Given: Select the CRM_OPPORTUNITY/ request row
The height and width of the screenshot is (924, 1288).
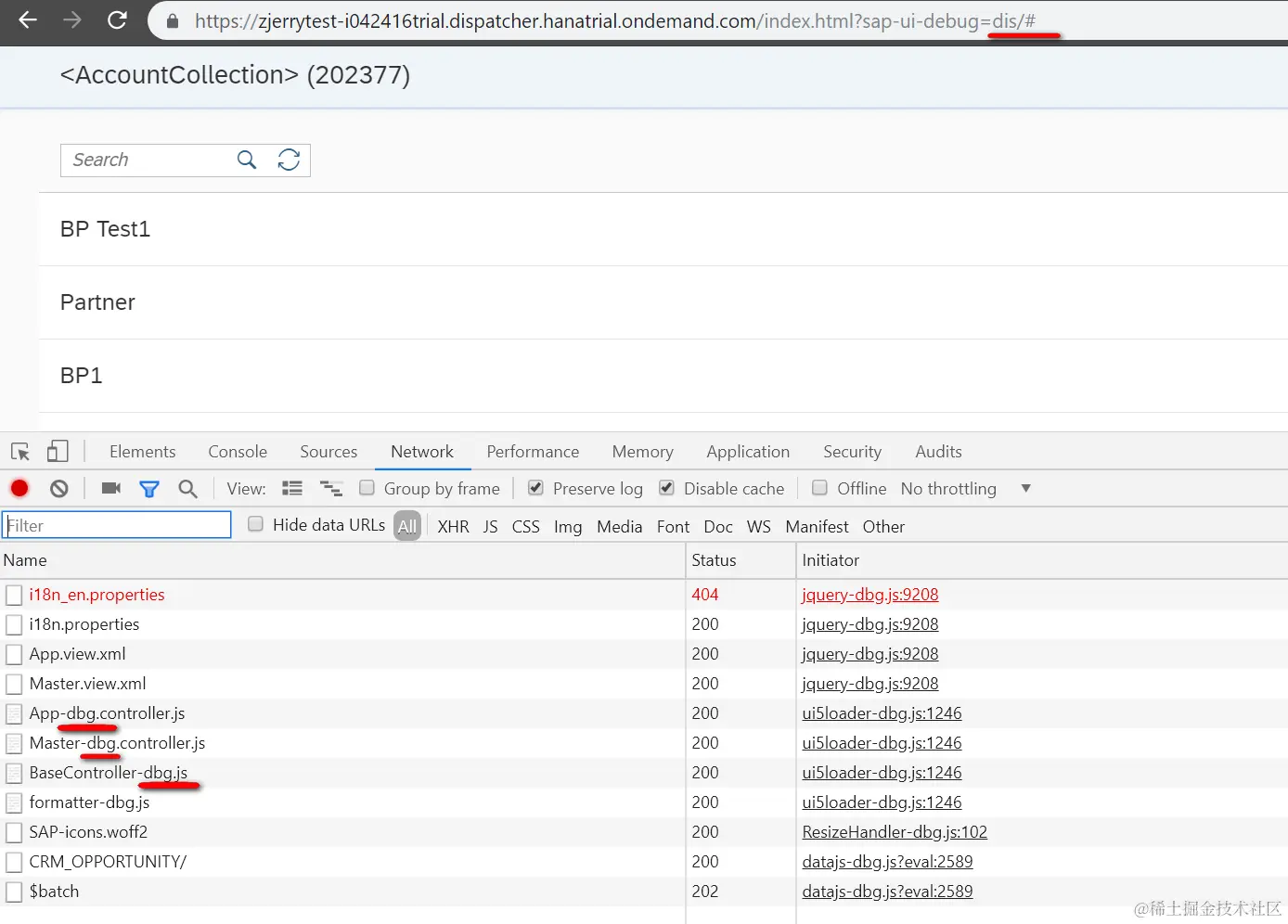Looking at the screenshot, I should [644, 862].
